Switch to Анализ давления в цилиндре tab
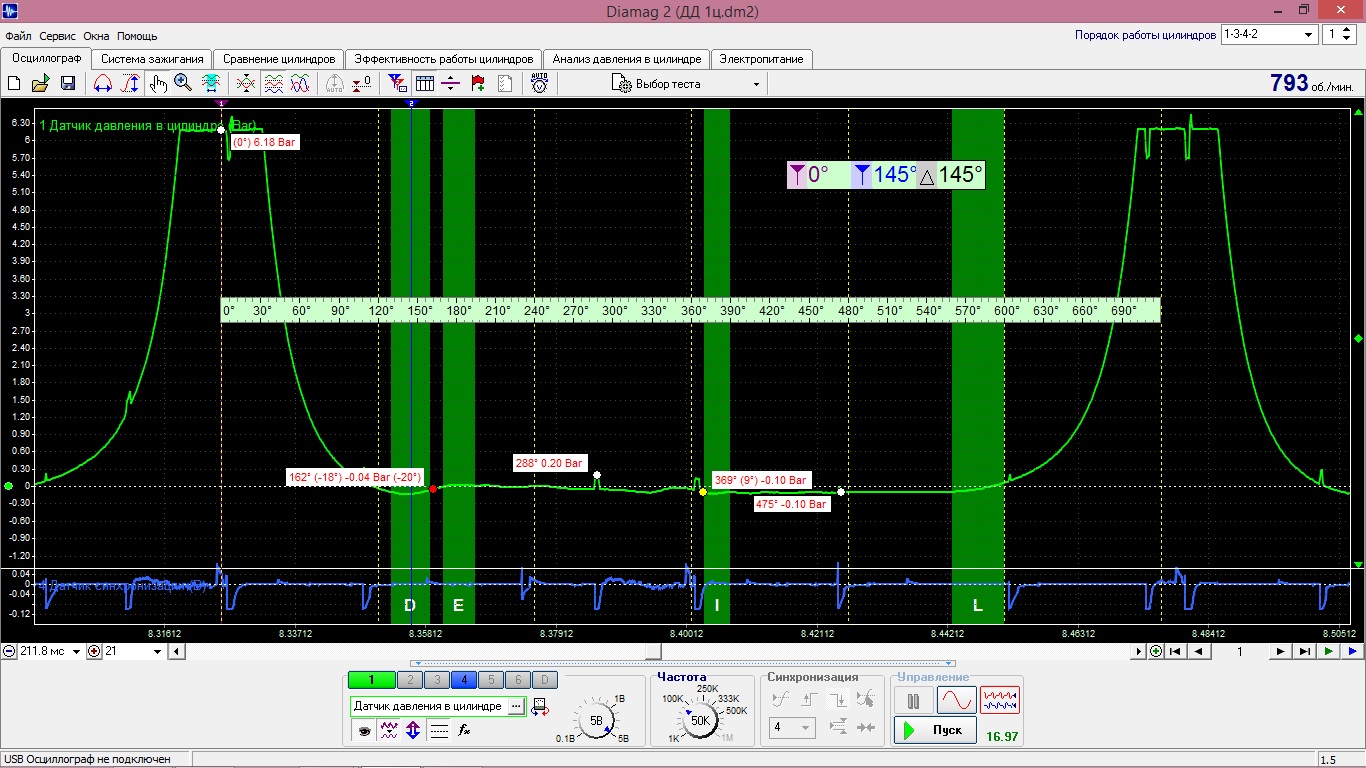 point(627,59)
